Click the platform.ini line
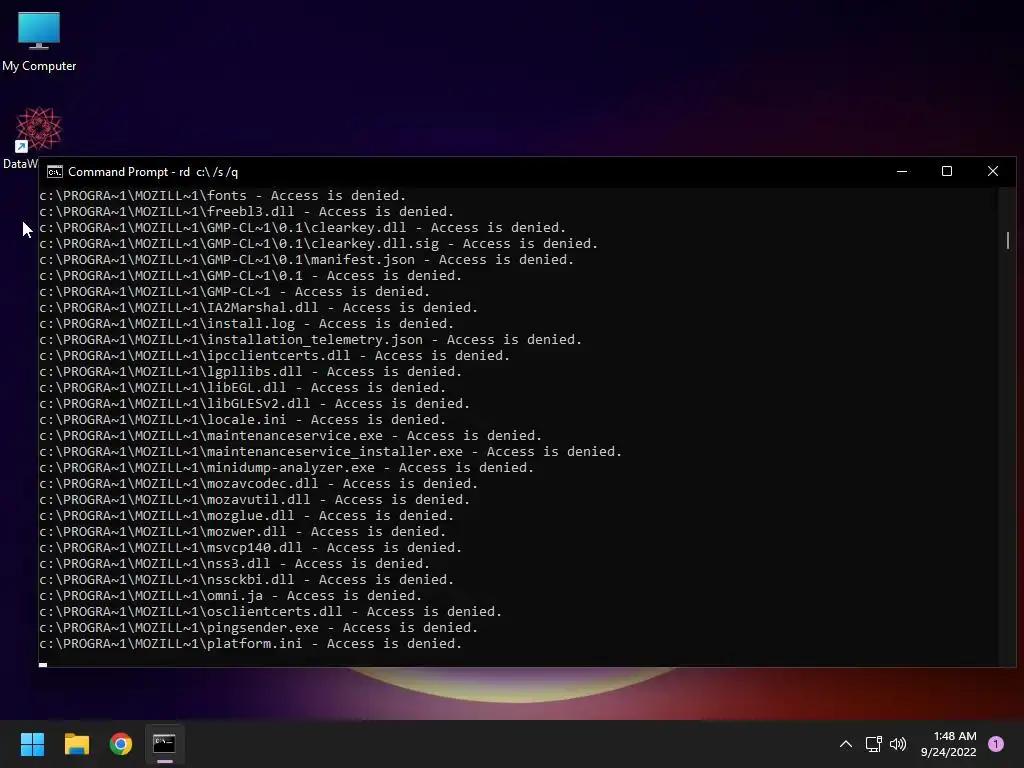 pyautogui.click(x=251, y=644)
